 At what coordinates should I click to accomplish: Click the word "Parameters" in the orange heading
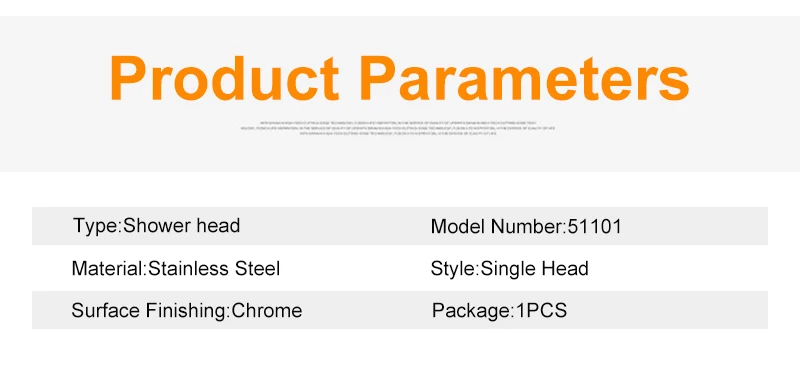pyautogui.click(x=525, y=78)
